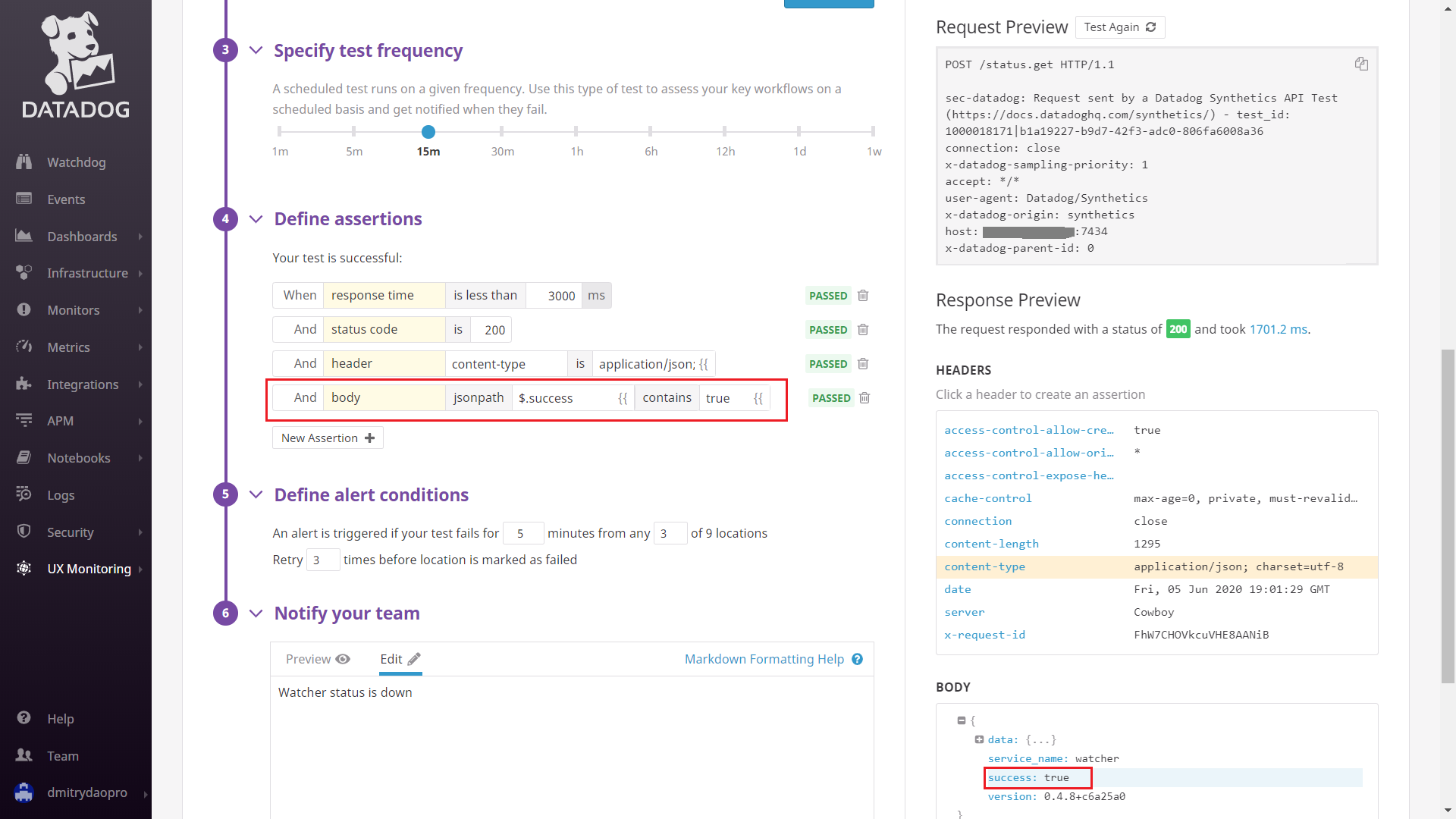Image resolution: width=1456 pixels, height=819 pixels.
Task: Click the UX Monitoring icon
Action: pos(24,568)
